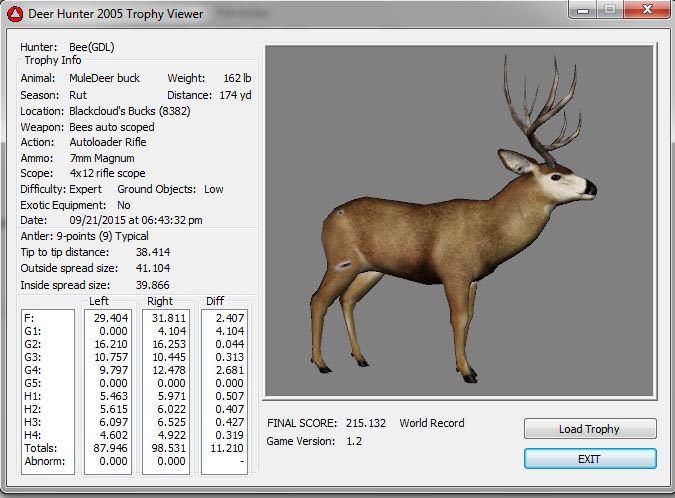Close the Trophy Viewer window

tap(647, 9)
